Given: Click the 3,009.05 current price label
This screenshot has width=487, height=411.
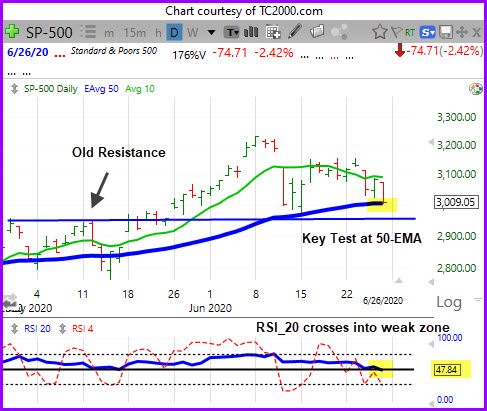Looking at the screenshot, I should point(456,202).
